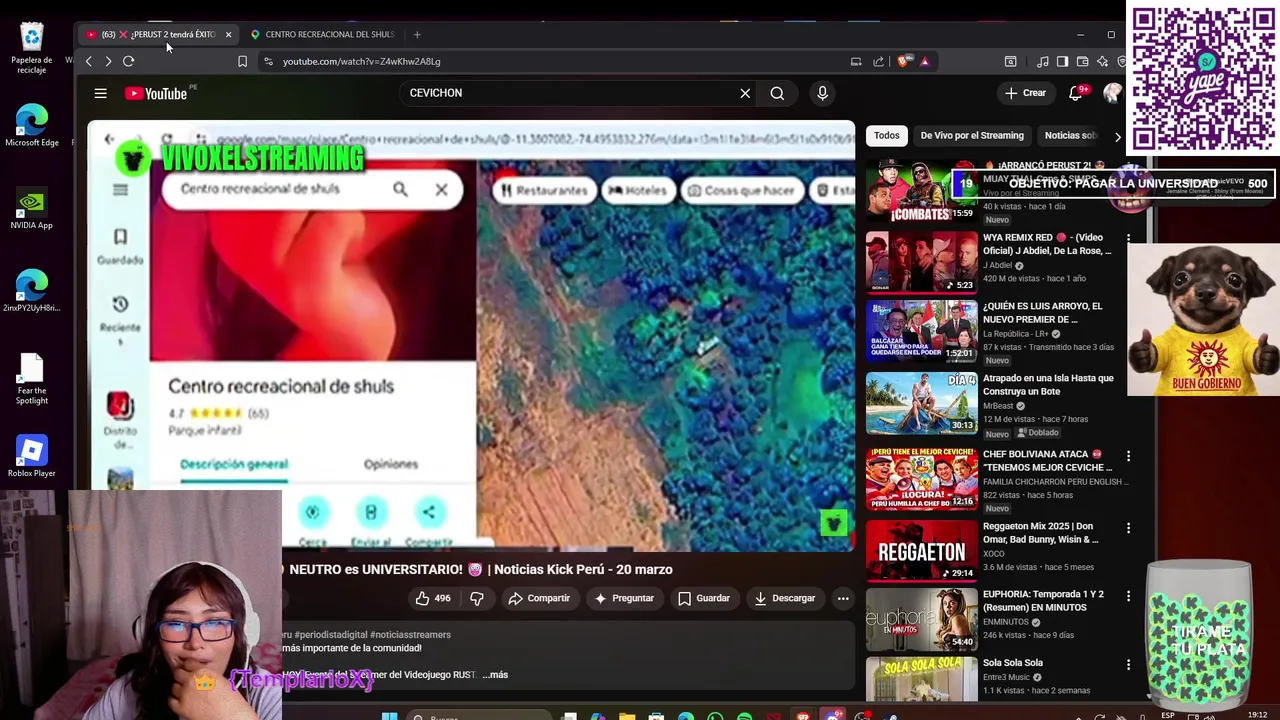Open the YouTube hamburger guide menu
Viewport: 1280px width, 720px height.
click(100, 93)
